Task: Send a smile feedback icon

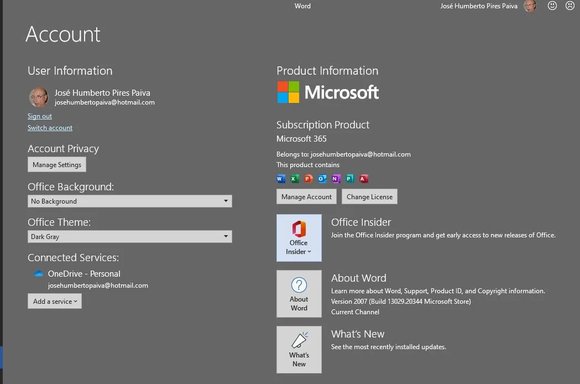Action: pos(552,6)
